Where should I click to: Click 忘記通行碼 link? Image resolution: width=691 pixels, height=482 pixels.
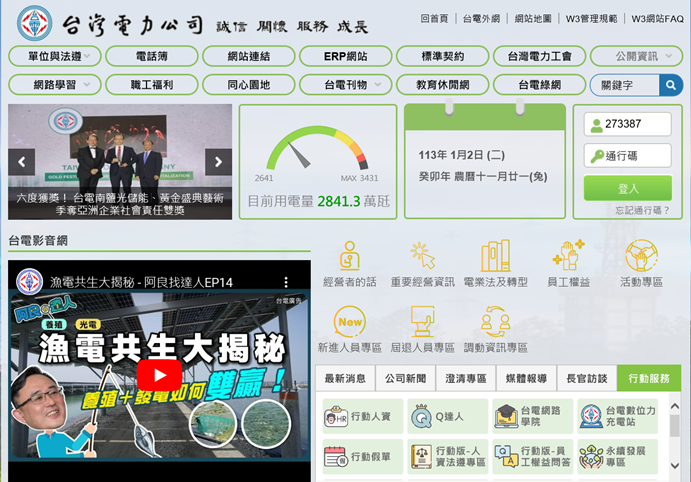tap(643, 211)
